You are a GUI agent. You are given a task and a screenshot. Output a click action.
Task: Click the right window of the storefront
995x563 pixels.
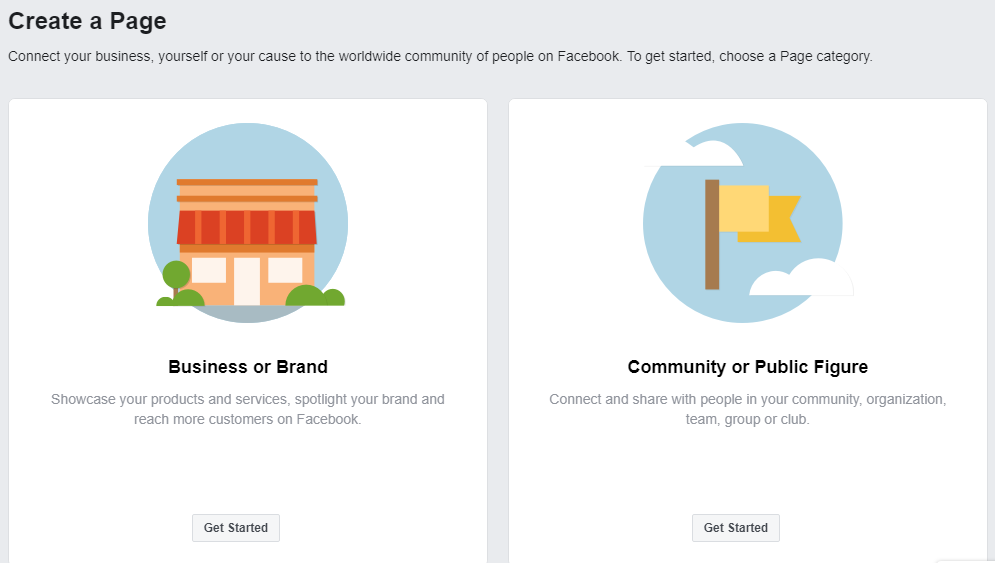point(285,270)
